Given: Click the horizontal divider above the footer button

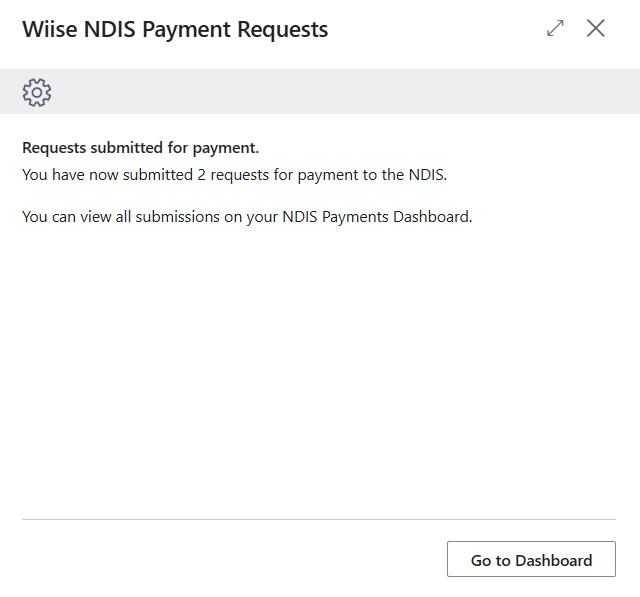Looking at the screenshot, I should pos(319,519).
